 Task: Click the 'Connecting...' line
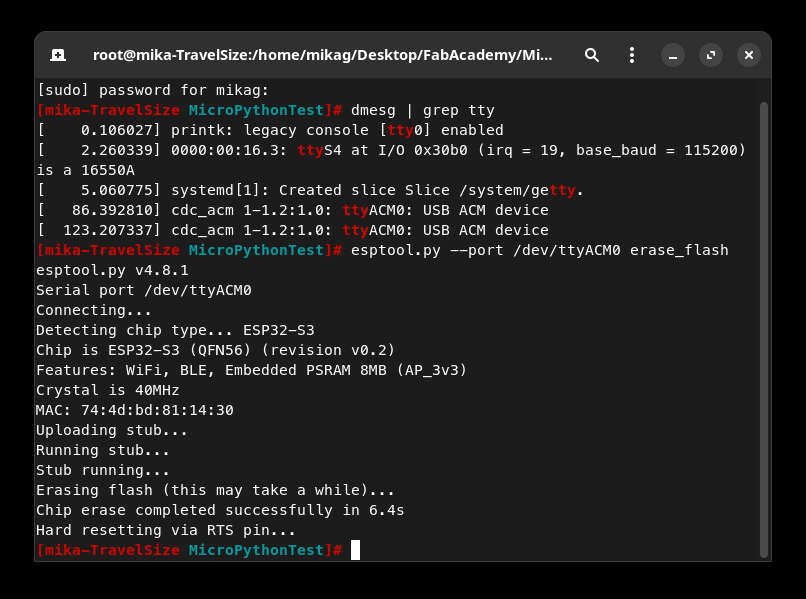click(x=94, y=310)
